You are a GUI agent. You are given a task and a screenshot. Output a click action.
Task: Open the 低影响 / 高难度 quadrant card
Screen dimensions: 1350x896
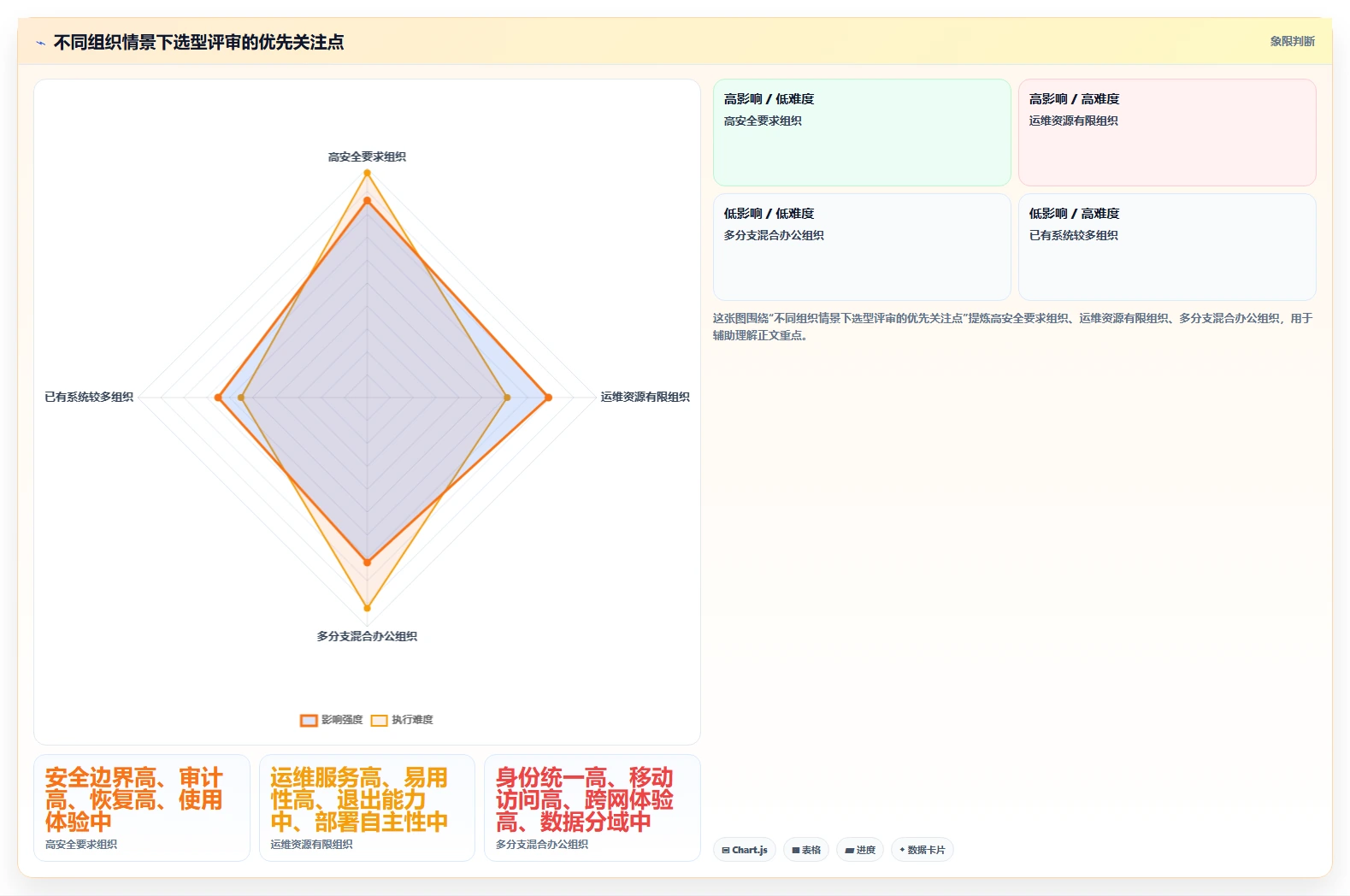1167,247
